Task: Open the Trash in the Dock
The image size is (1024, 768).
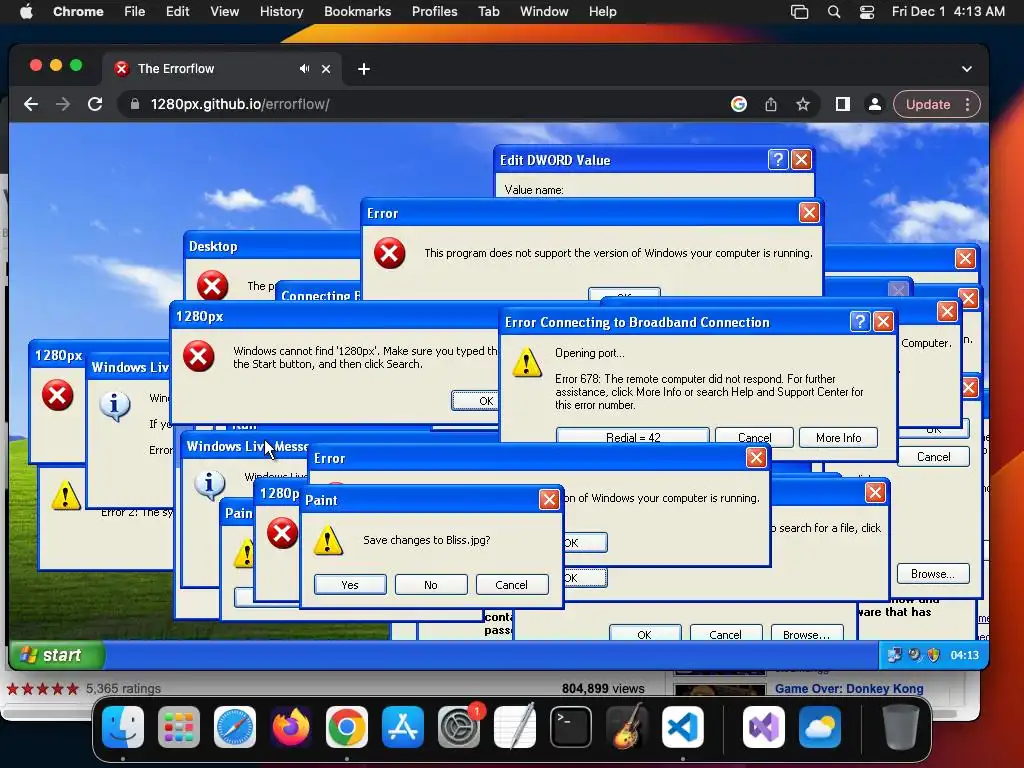Action: pyautogui.click(x=901, y=727)
